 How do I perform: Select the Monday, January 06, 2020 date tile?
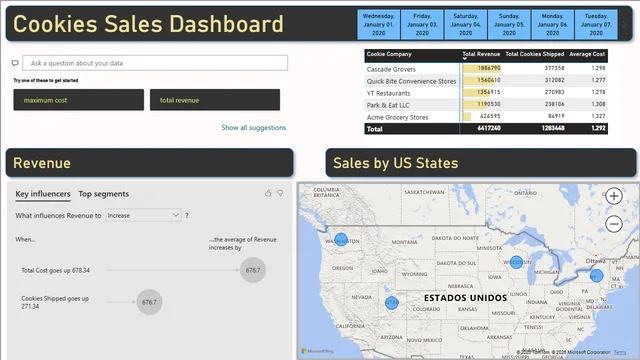pyautogui.click(x=552, y=24)
